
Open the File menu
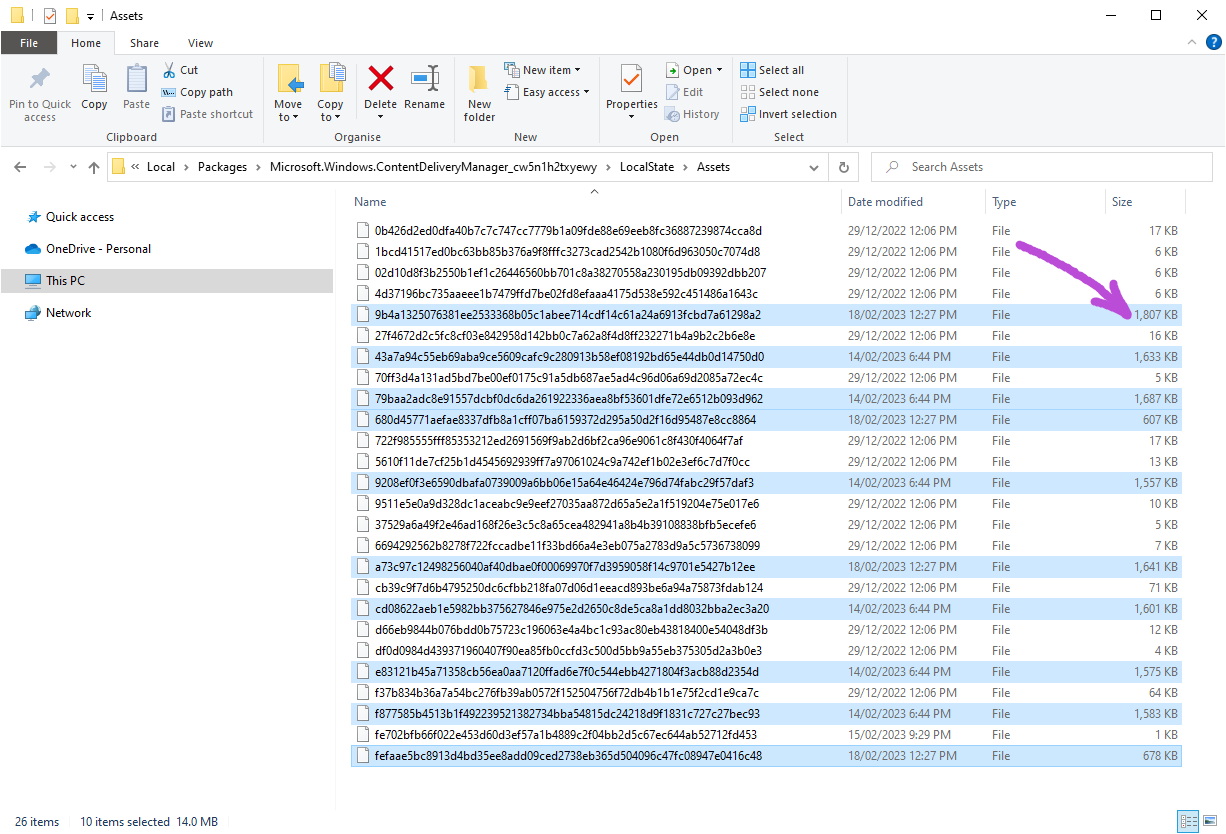pos(29,43)
